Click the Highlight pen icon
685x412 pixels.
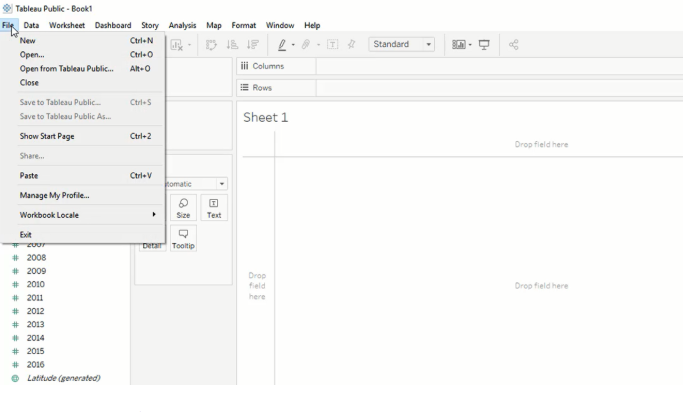click(282, 45)
